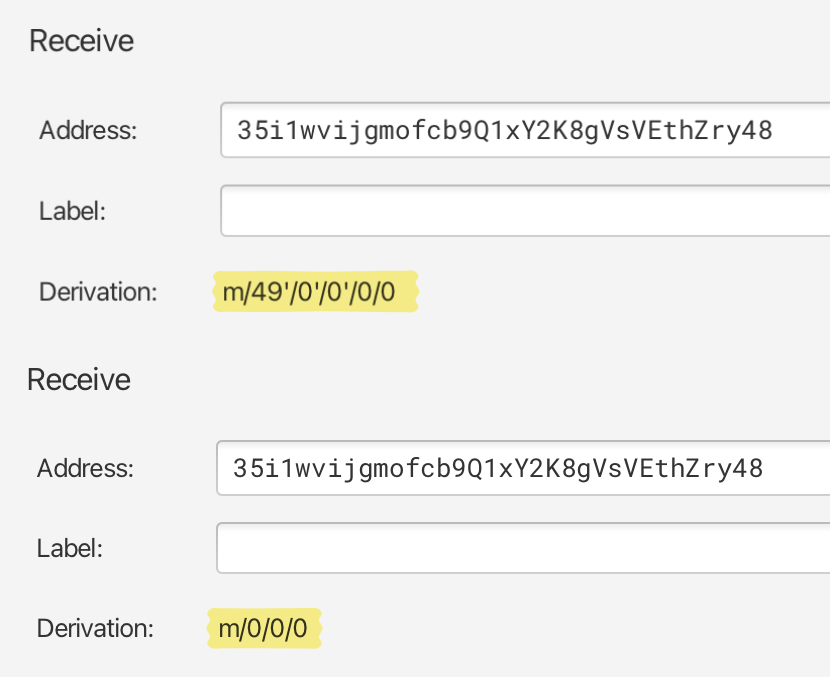This screenshot has height=677, width=830.
Task: Focus the blank label box above the m/49'/0'/0'/0/0 derivation
Action: tap(524, 211)
